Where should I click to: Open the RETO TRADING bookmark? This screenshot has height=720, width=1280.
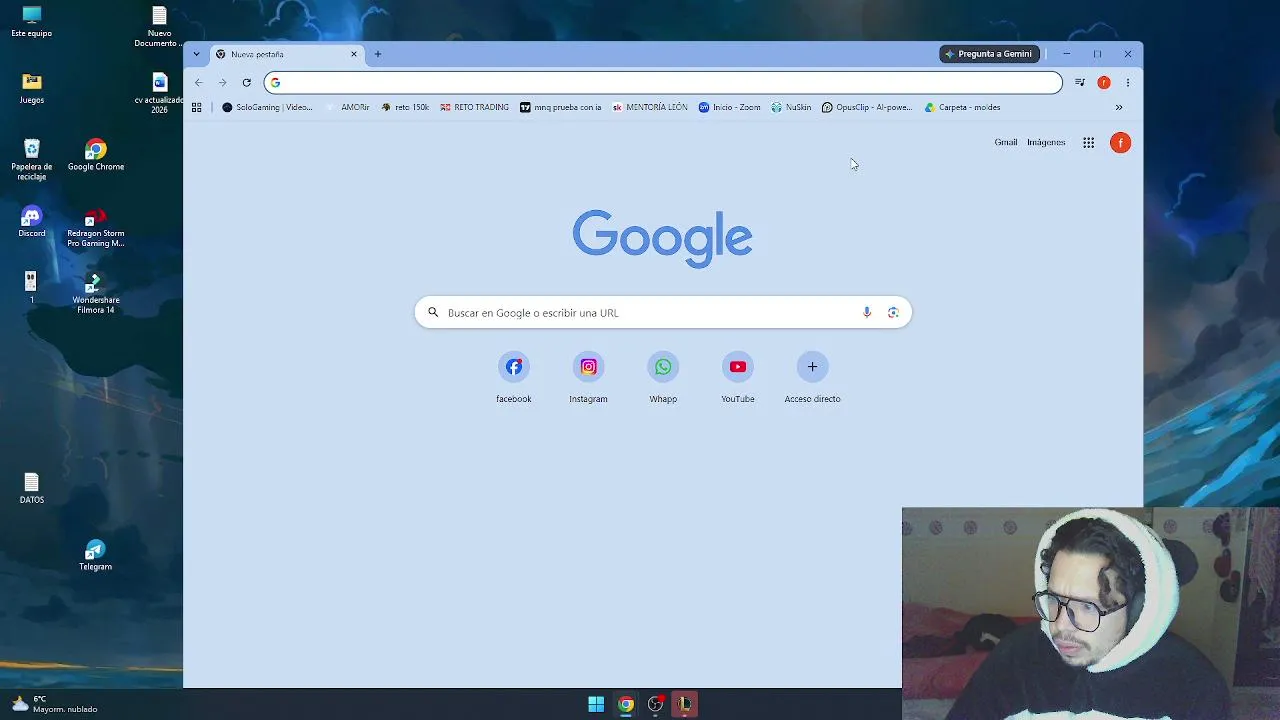tap(474, 107)
